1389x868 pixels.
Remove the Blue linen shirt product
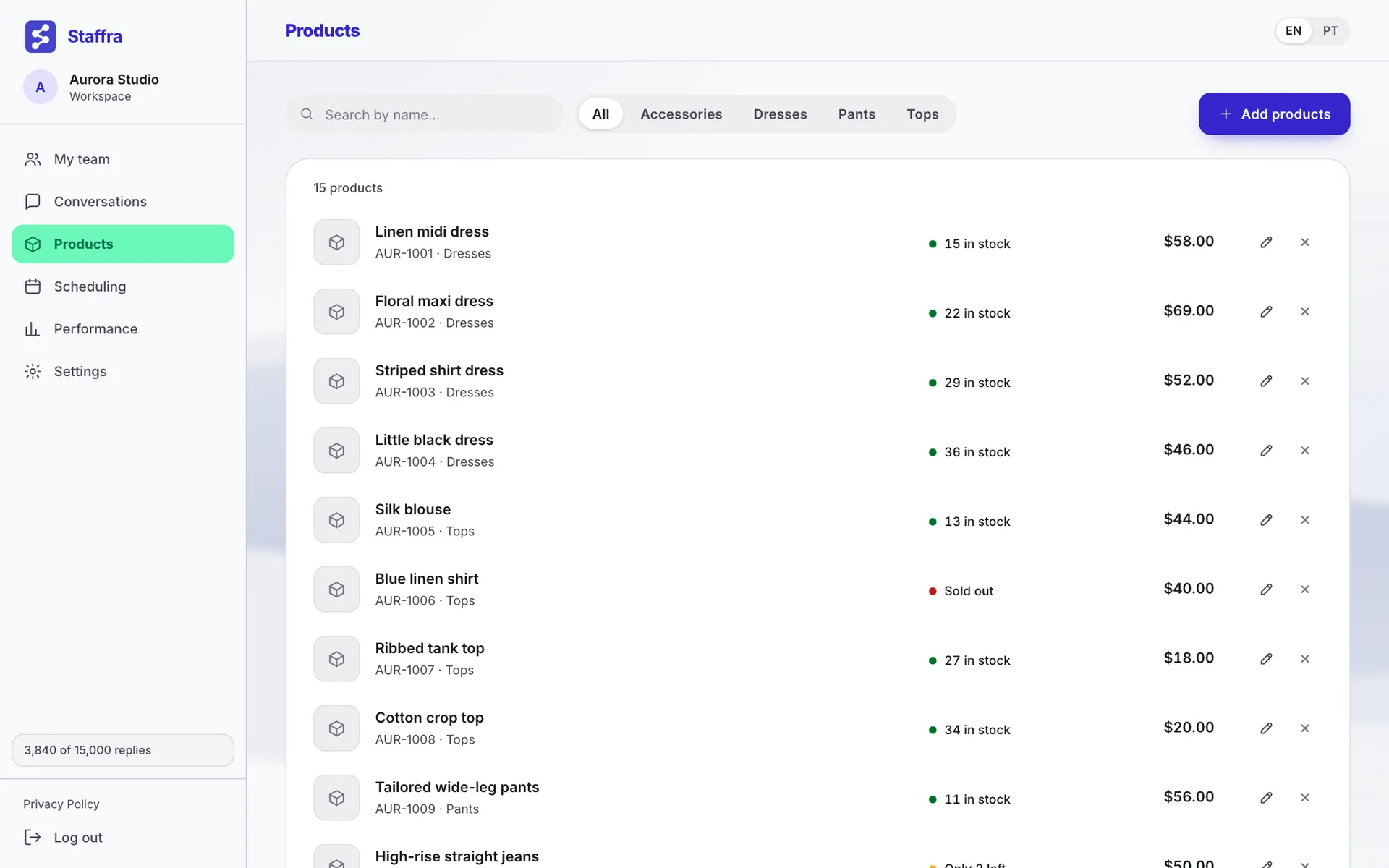pyautogui.click(x=1305, y=590)
